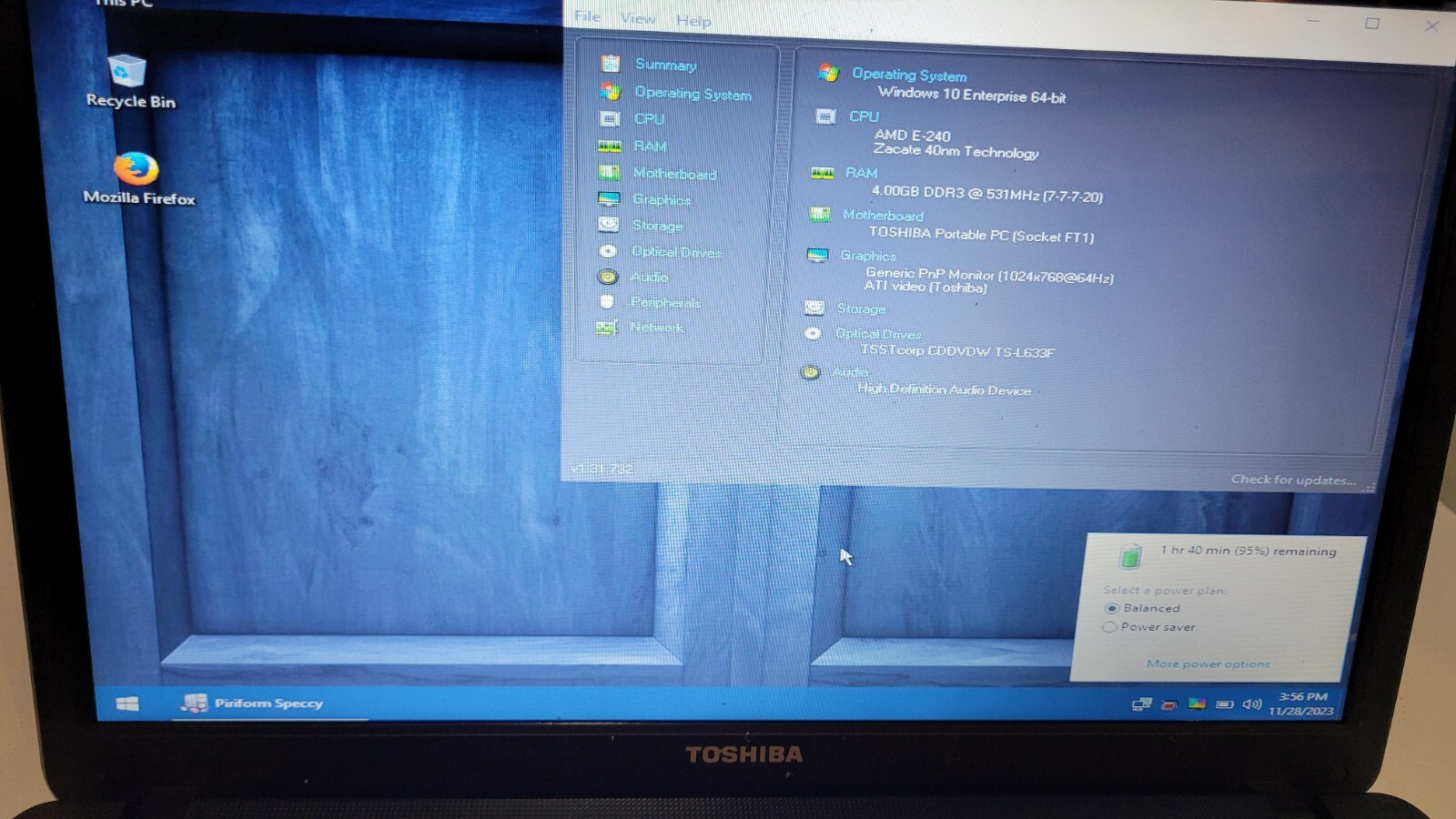1456x819 pixels.
Task: Click the network tray icon
Action: click(1141, 704)
